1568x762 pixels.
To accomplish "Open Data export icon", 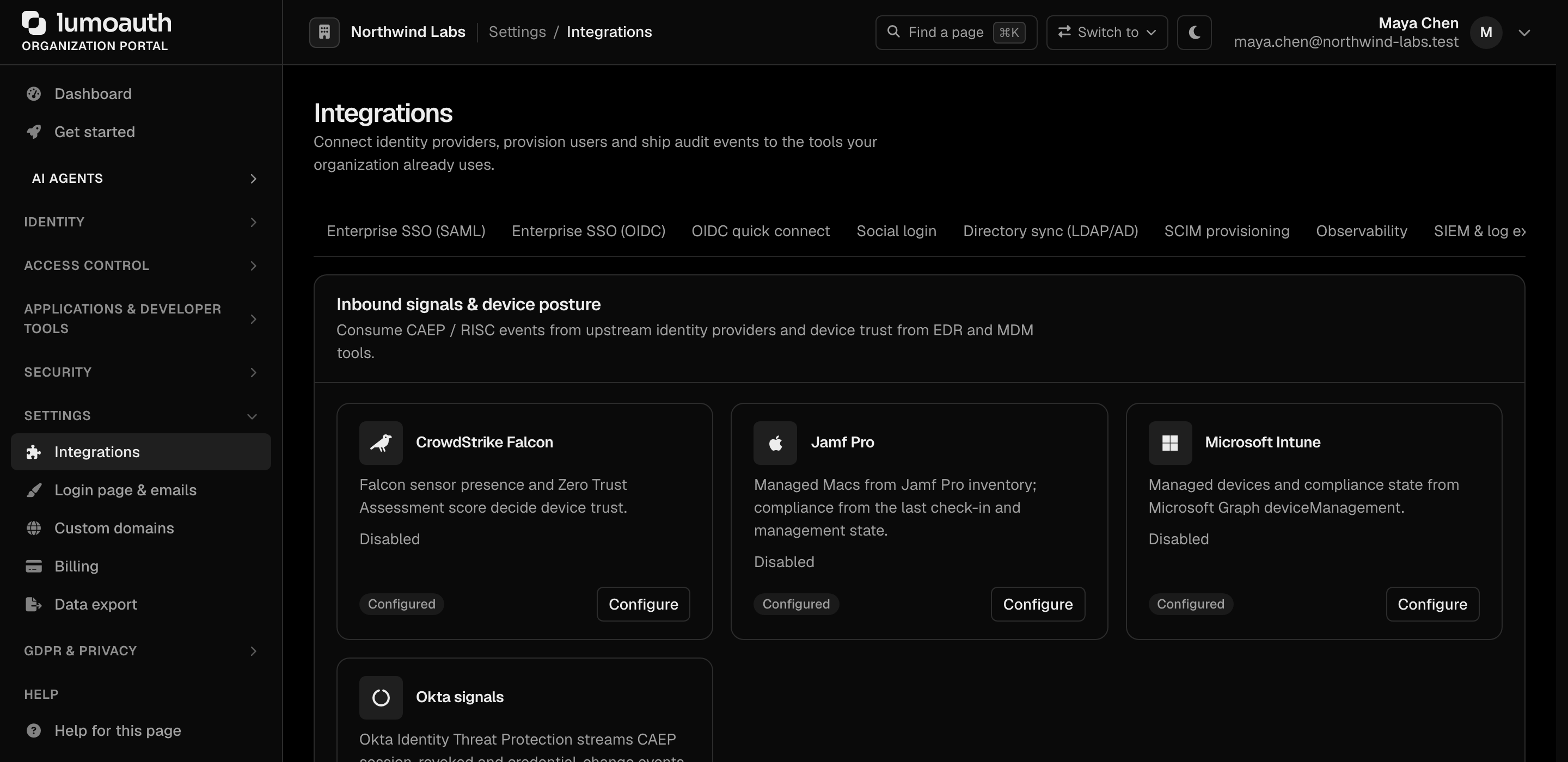I will (x=33, y=604).
